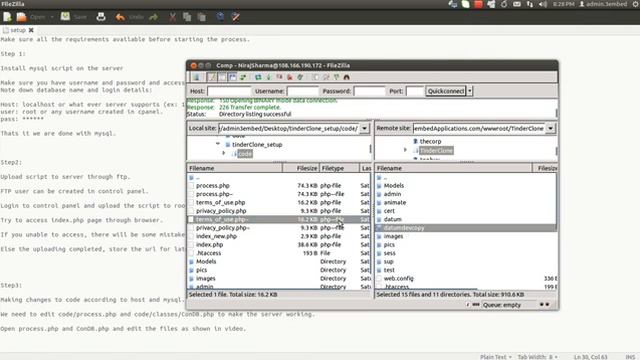
Task: Click the Find and Replace icon in gedit
Action: pyautogui.click(x=236, y=17)
